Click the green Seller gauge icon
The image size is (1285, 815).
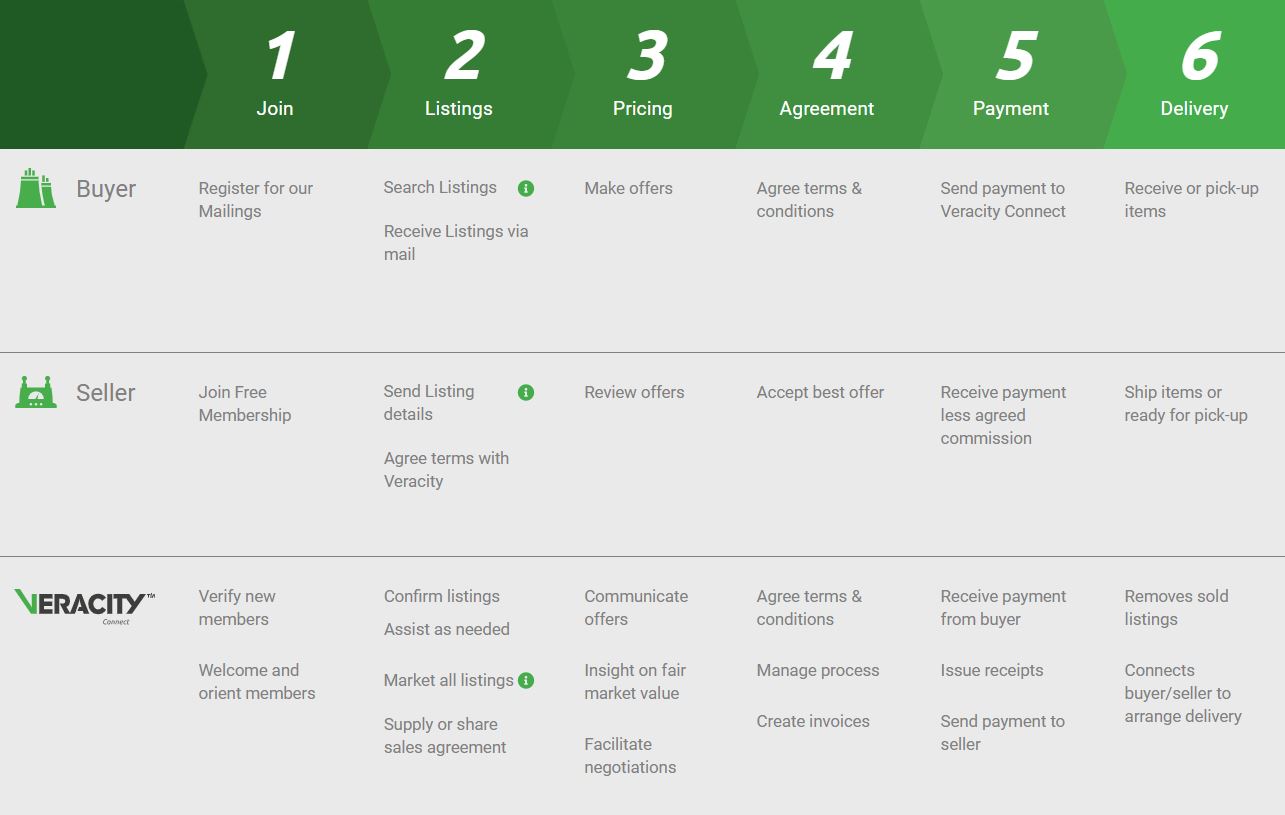[x=36, y=392]
